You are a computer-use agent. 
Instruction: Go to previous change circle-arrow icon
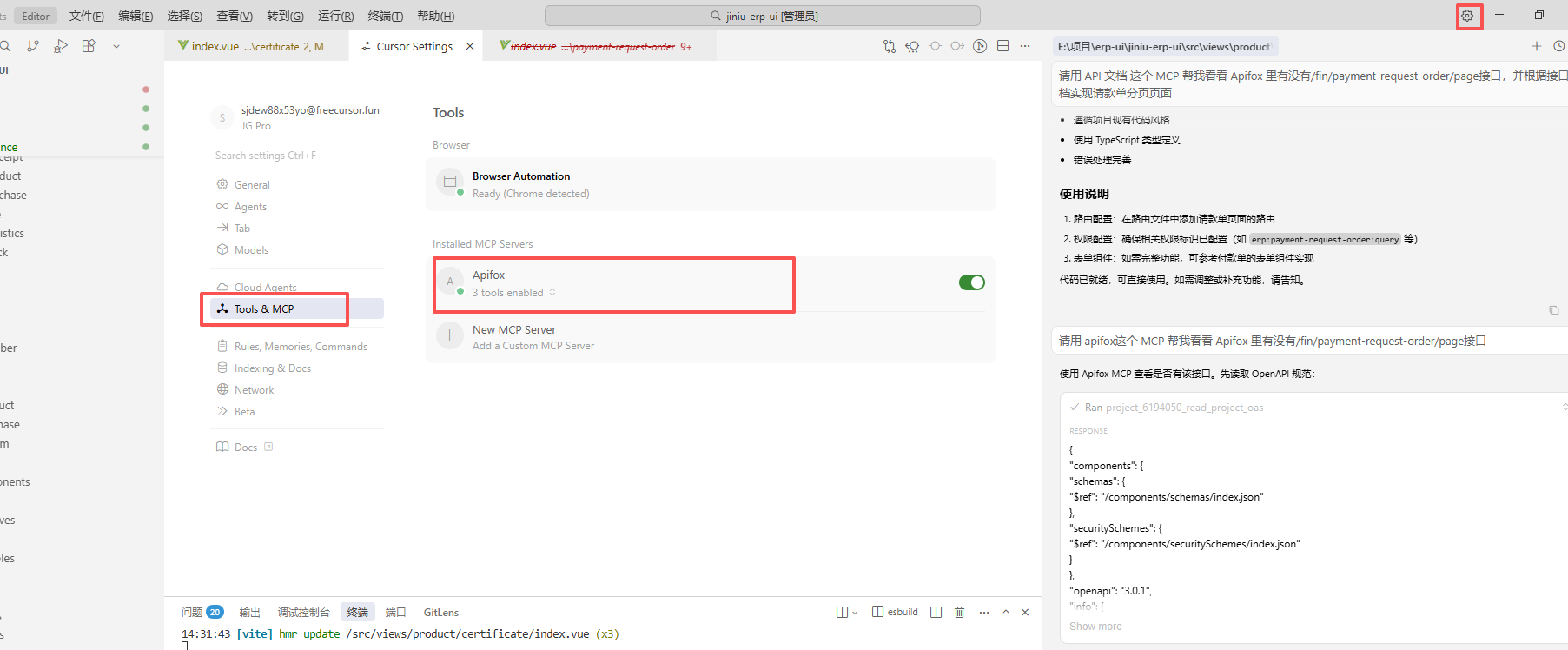coord(935,46)
